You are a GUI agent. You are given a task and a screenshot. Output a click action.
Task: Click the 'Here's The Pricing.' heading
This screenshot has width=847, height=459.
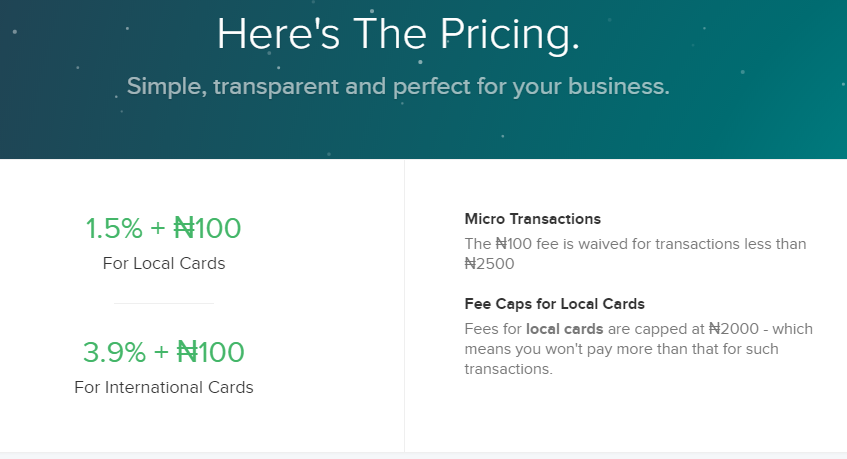pos(398,35)
